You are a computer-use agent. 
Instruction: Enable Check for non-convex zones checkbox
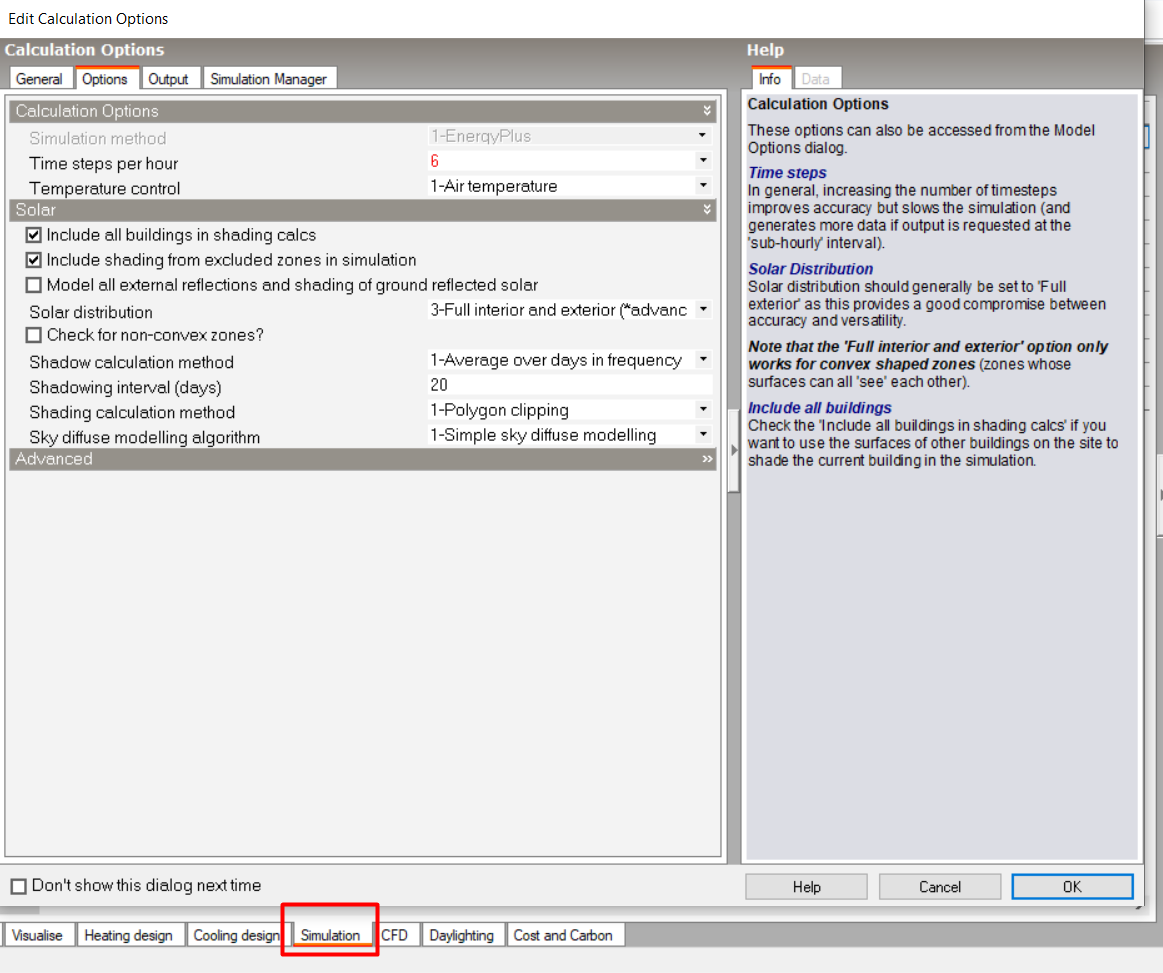click(33, 335)
